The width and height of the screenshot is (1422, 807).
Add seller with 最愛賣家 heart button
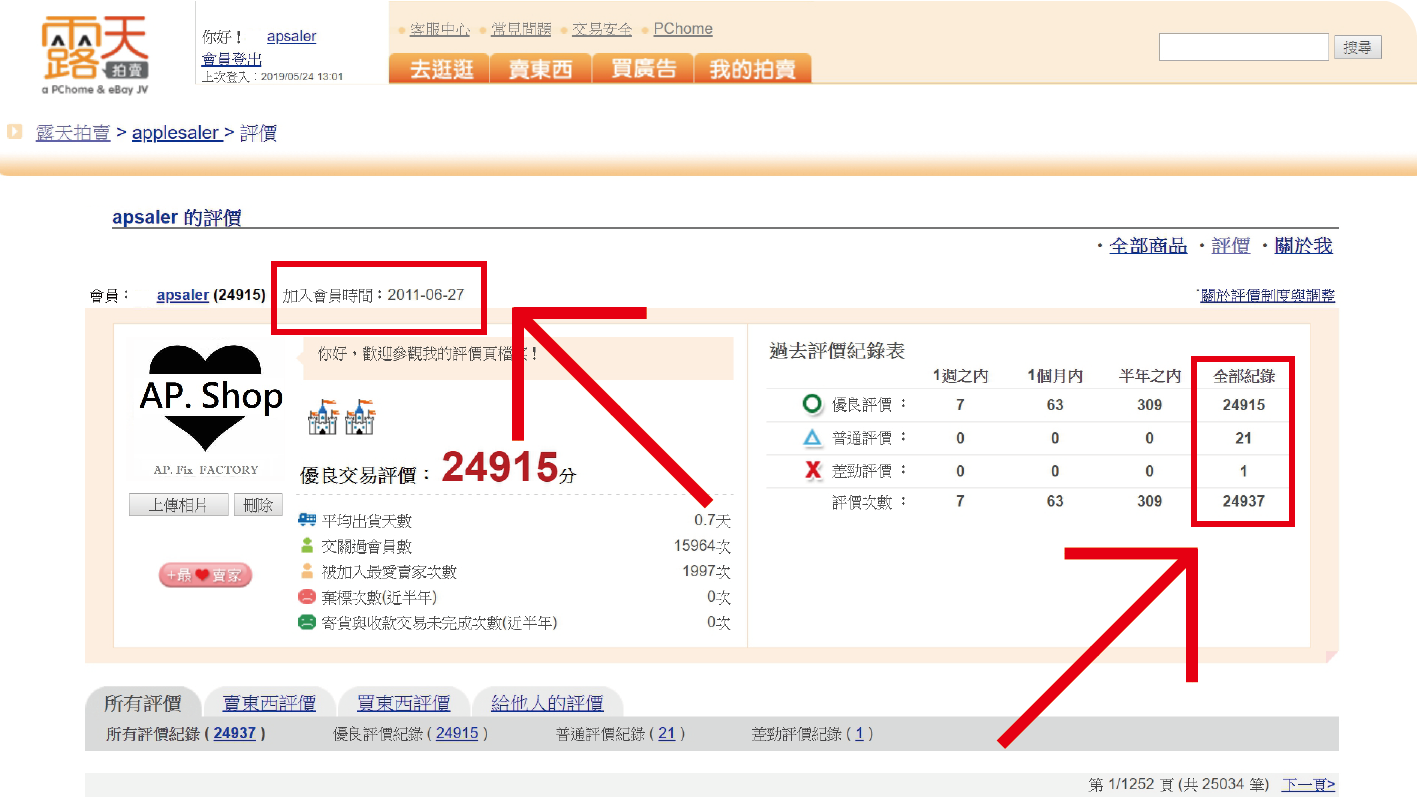click(205, 575)
